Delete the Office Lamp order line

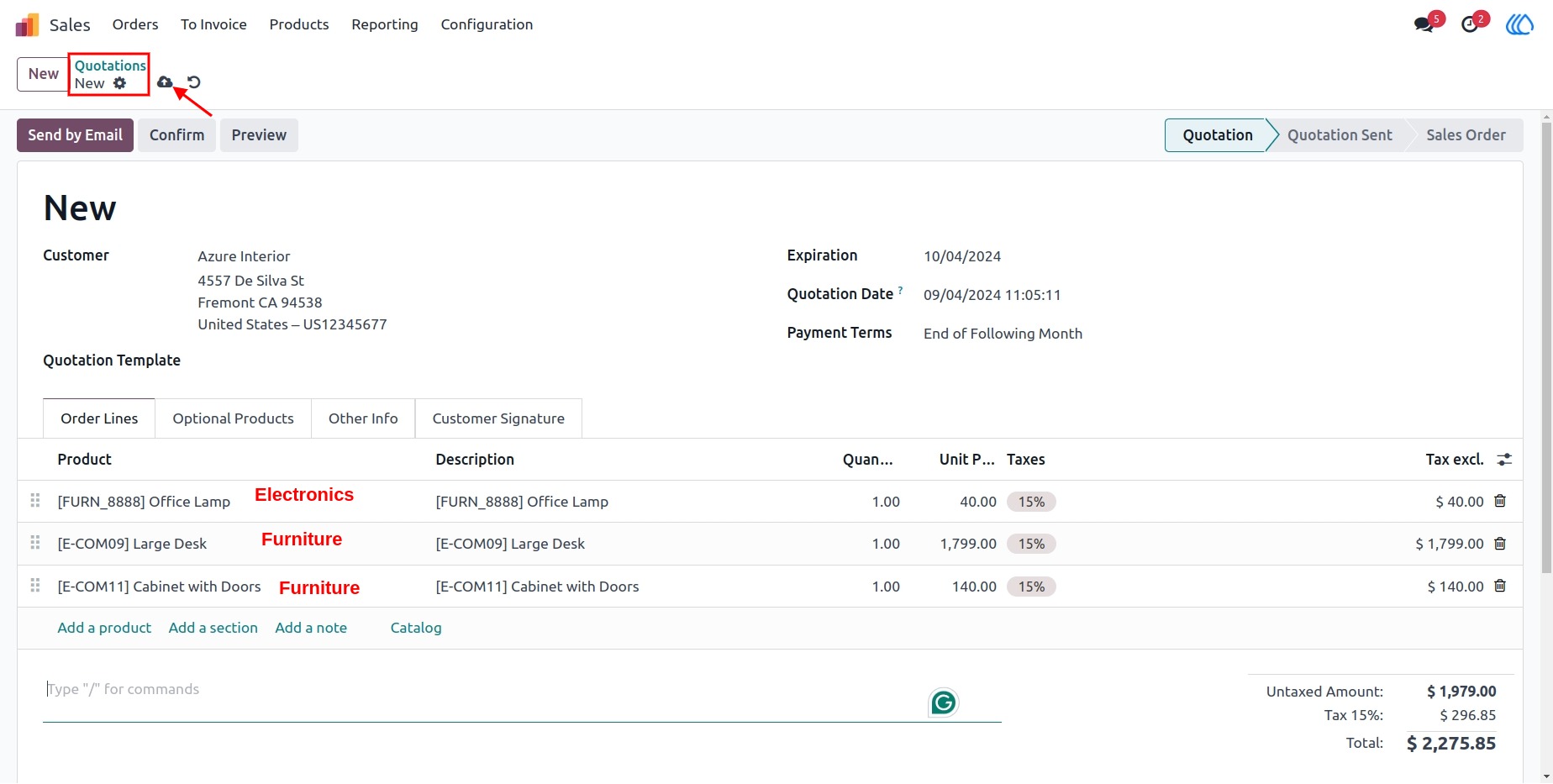[x=1500, y=501]
